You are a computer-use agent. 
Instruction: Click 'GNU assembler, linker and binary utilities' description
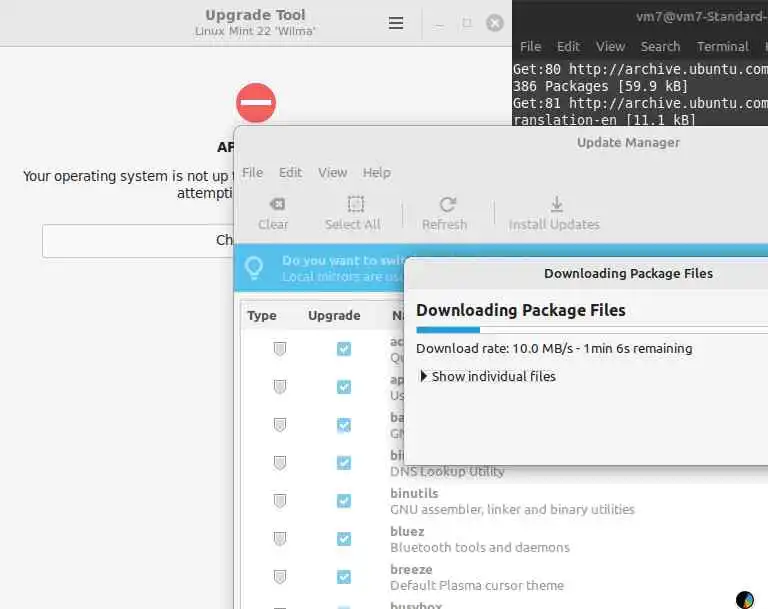click(512, 510)
